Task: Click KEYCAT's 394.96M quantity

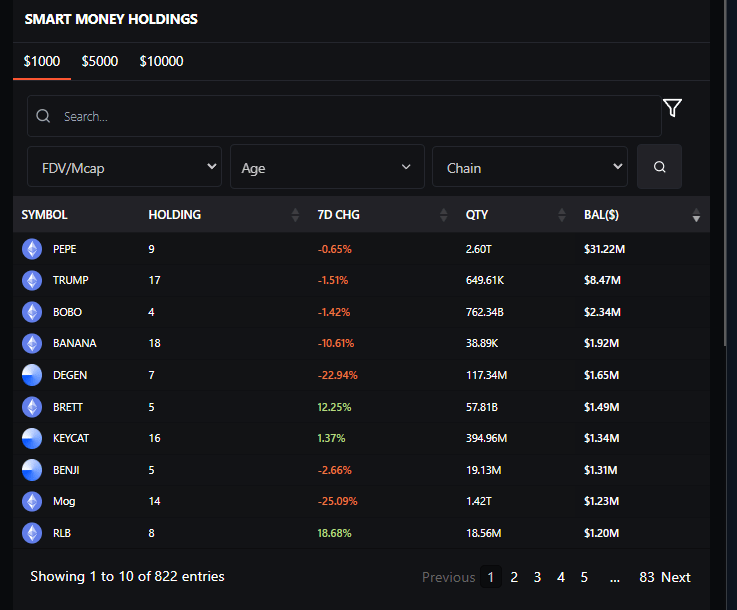Action: coord(486,438)
